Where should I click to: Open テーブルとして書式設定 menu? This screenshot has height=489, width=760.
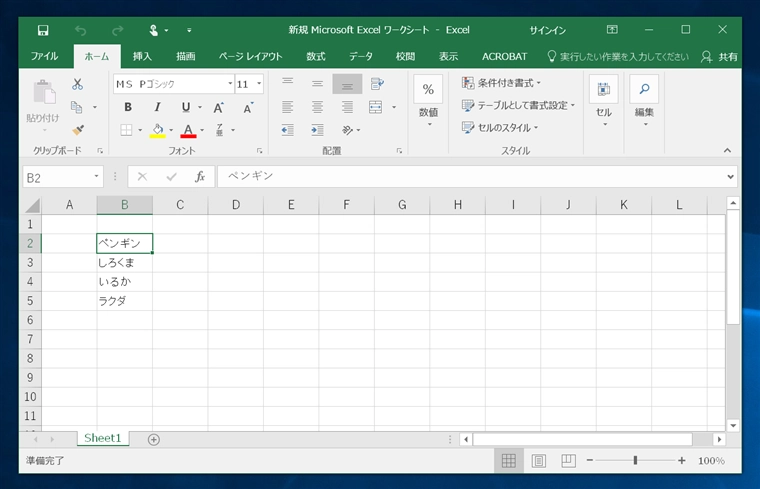[518, 105]
